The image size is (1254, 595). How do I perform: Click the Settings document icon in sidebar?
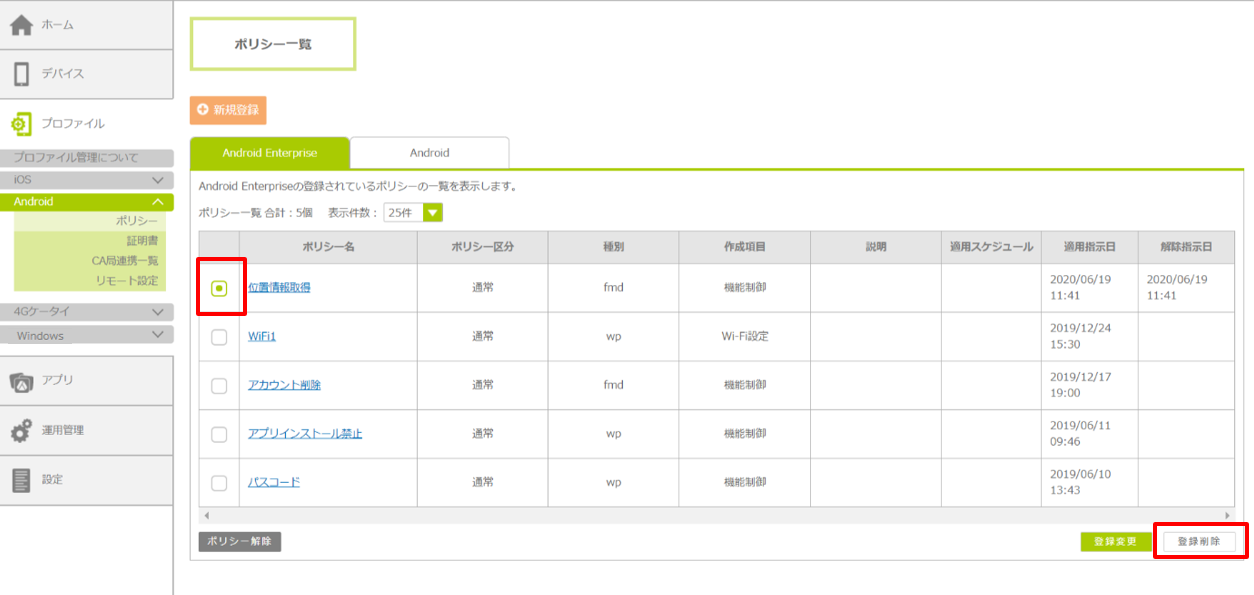pyautogui.click(x=22, y=480)
